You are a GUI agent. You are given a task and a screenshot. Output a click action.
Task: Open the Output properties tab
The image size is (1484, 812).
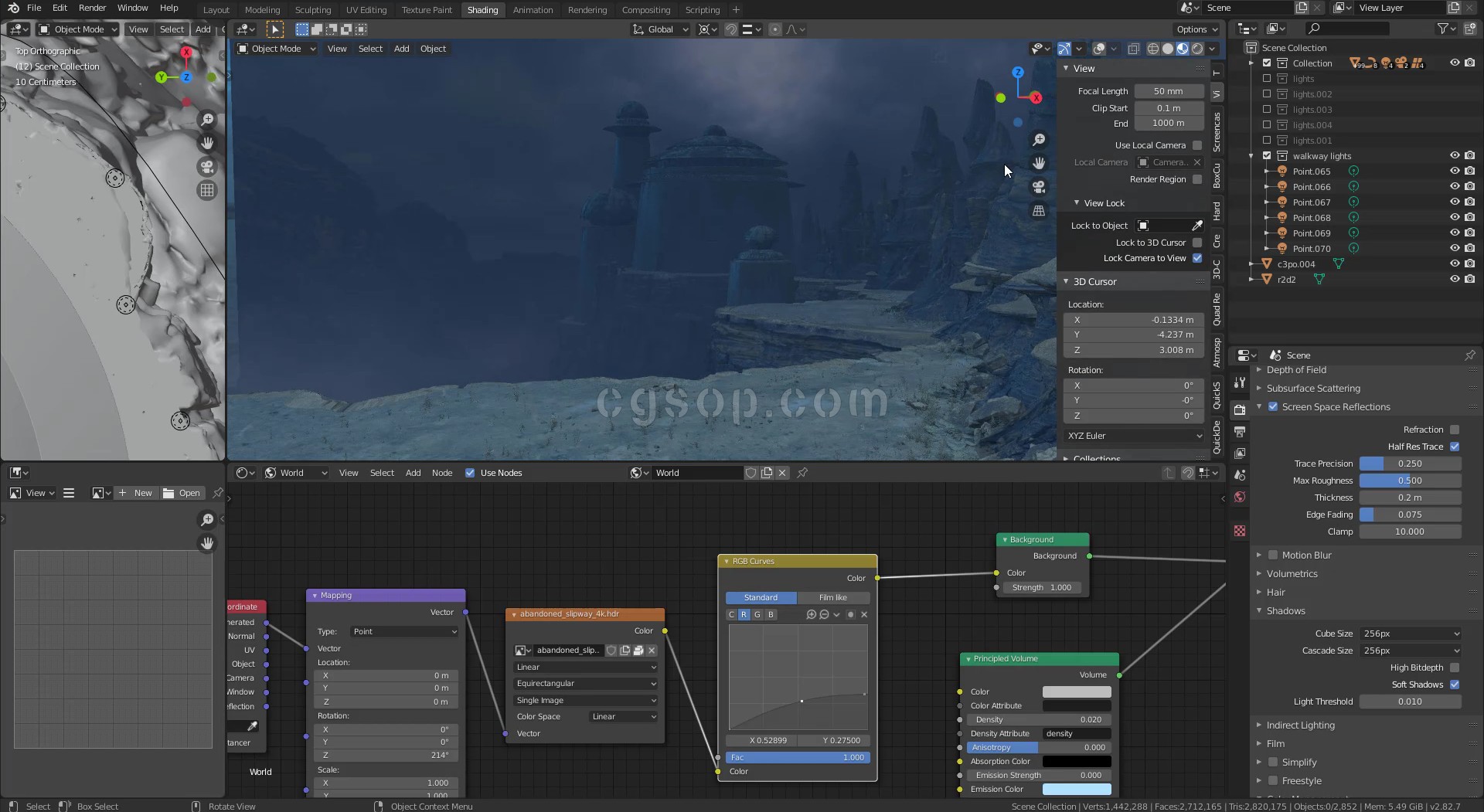tap(1240, 431)
